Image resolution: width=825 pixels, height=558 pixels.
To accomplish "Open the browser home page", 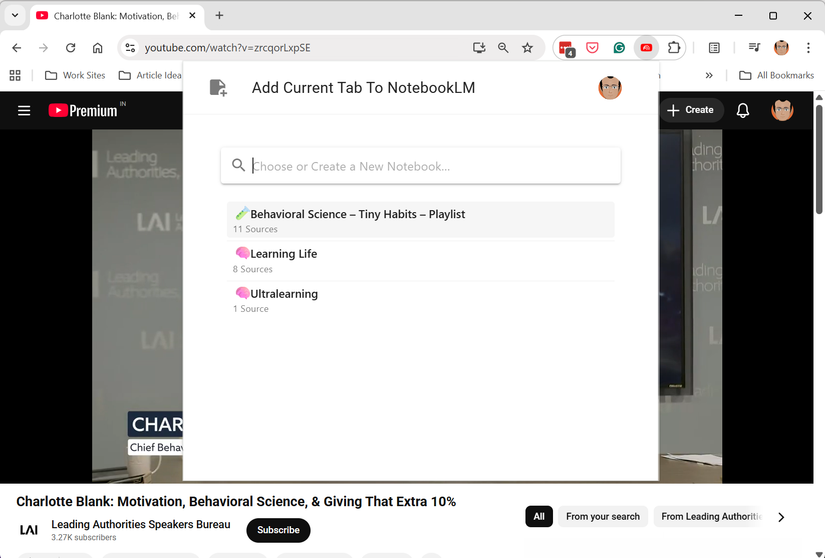I will (x=97, y=48).
